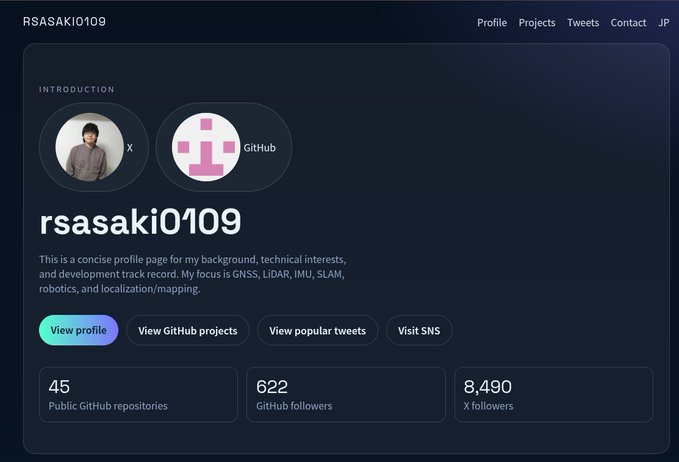
Task: Select the Visit SNS button
Action: (419, 330)
